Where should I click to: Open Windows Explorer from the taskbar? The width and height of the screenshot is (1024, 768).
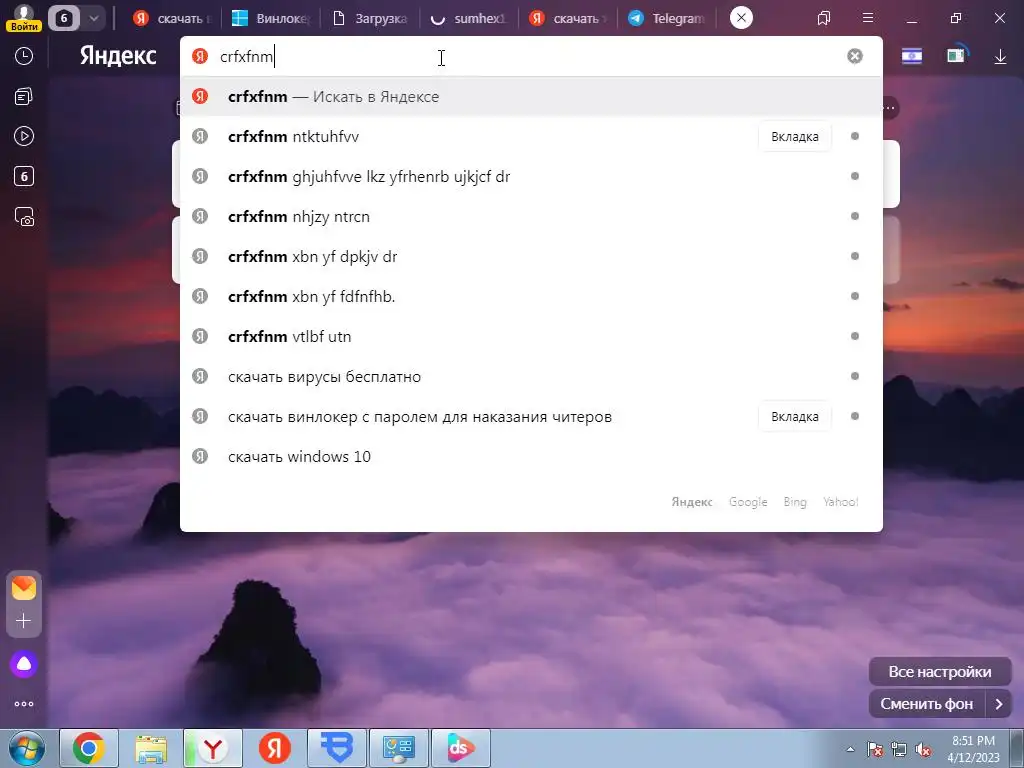151,748
